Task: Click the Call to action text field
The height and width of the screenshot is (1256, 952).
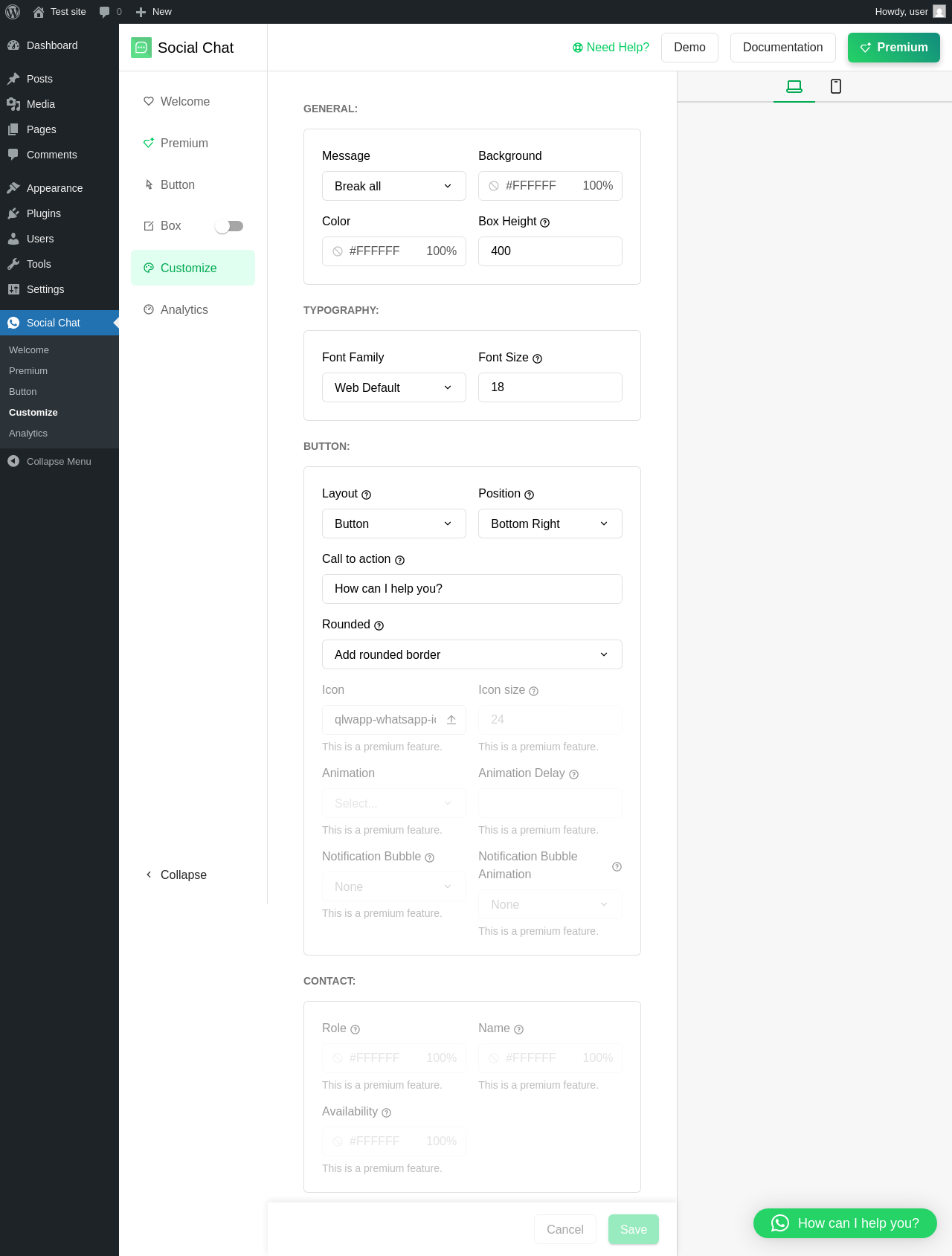Action: click(472, 589)
